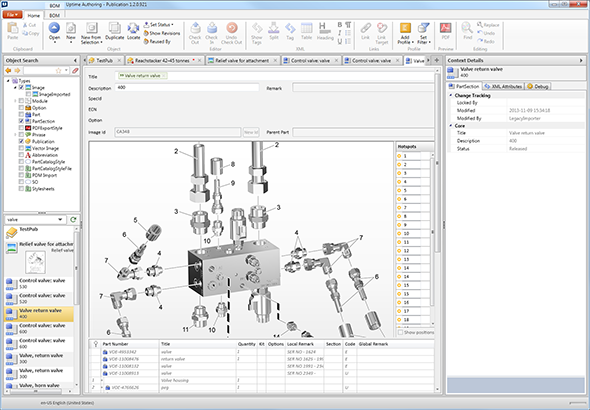Click the Replace command in Editing group
Viewport: 590px width, 410px height.
point(488,25)
